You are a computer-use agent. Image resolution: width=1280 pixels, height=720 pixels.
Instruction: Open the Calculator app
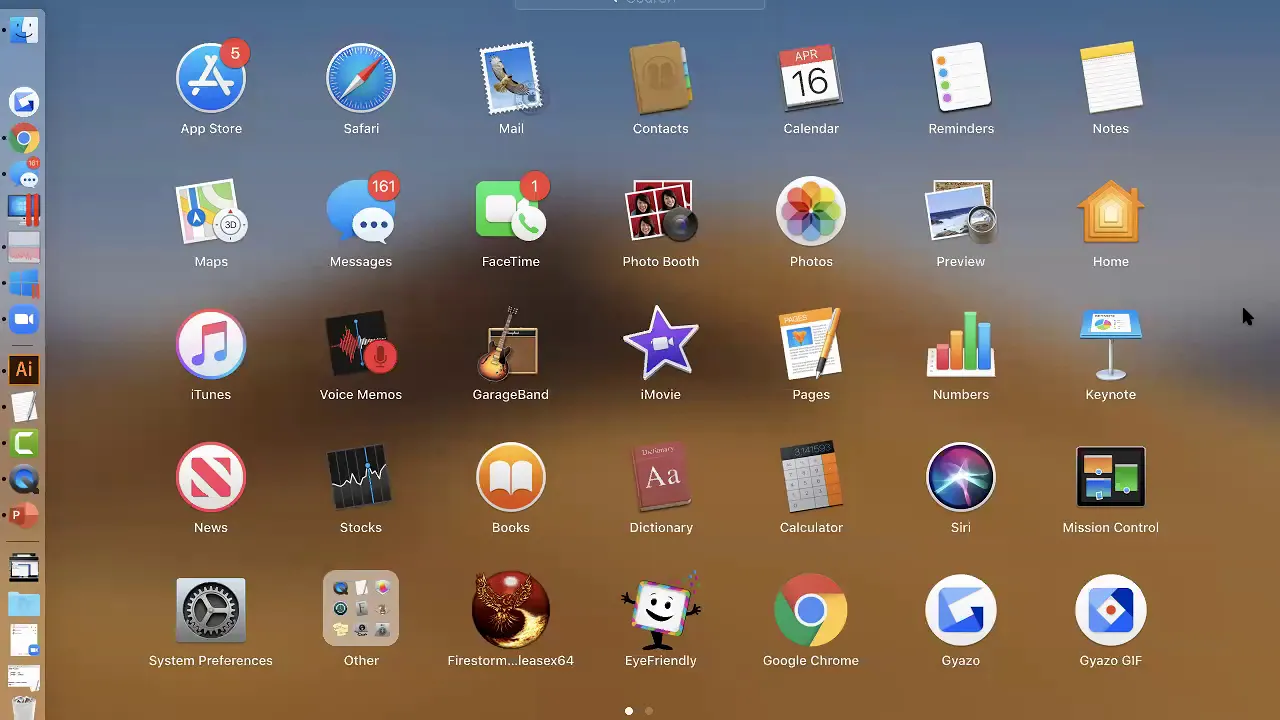pyautogui.click(x=811, y=477)
